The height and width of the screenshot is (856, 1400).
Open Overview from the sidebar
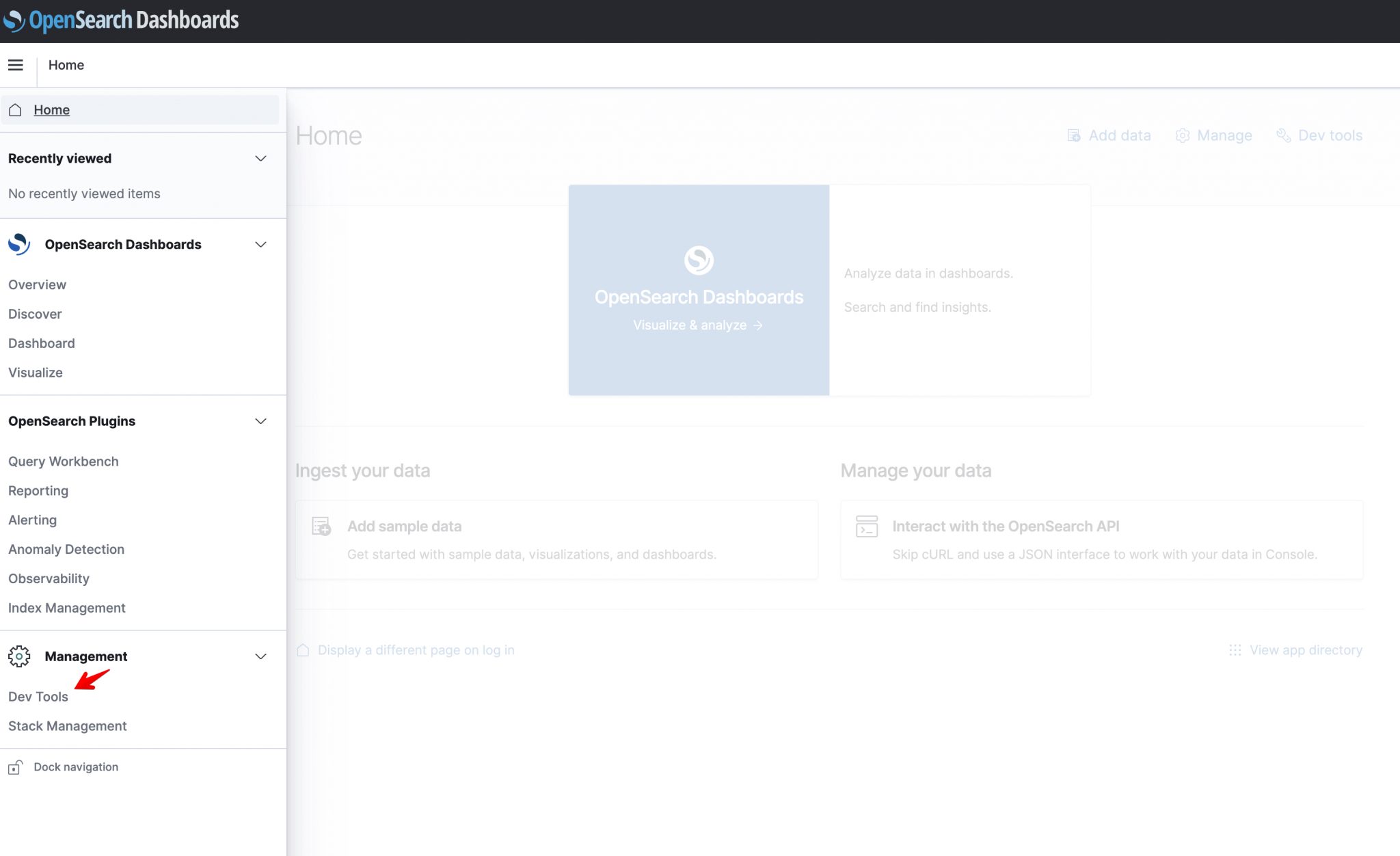point(37,284)
